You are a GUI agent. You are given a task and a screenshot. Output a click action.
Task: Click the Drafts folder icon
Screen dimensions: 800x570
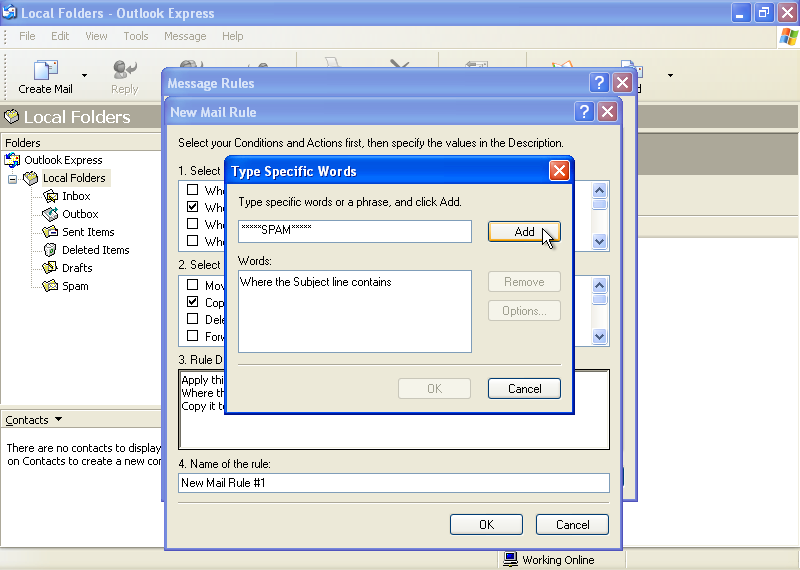50,268
